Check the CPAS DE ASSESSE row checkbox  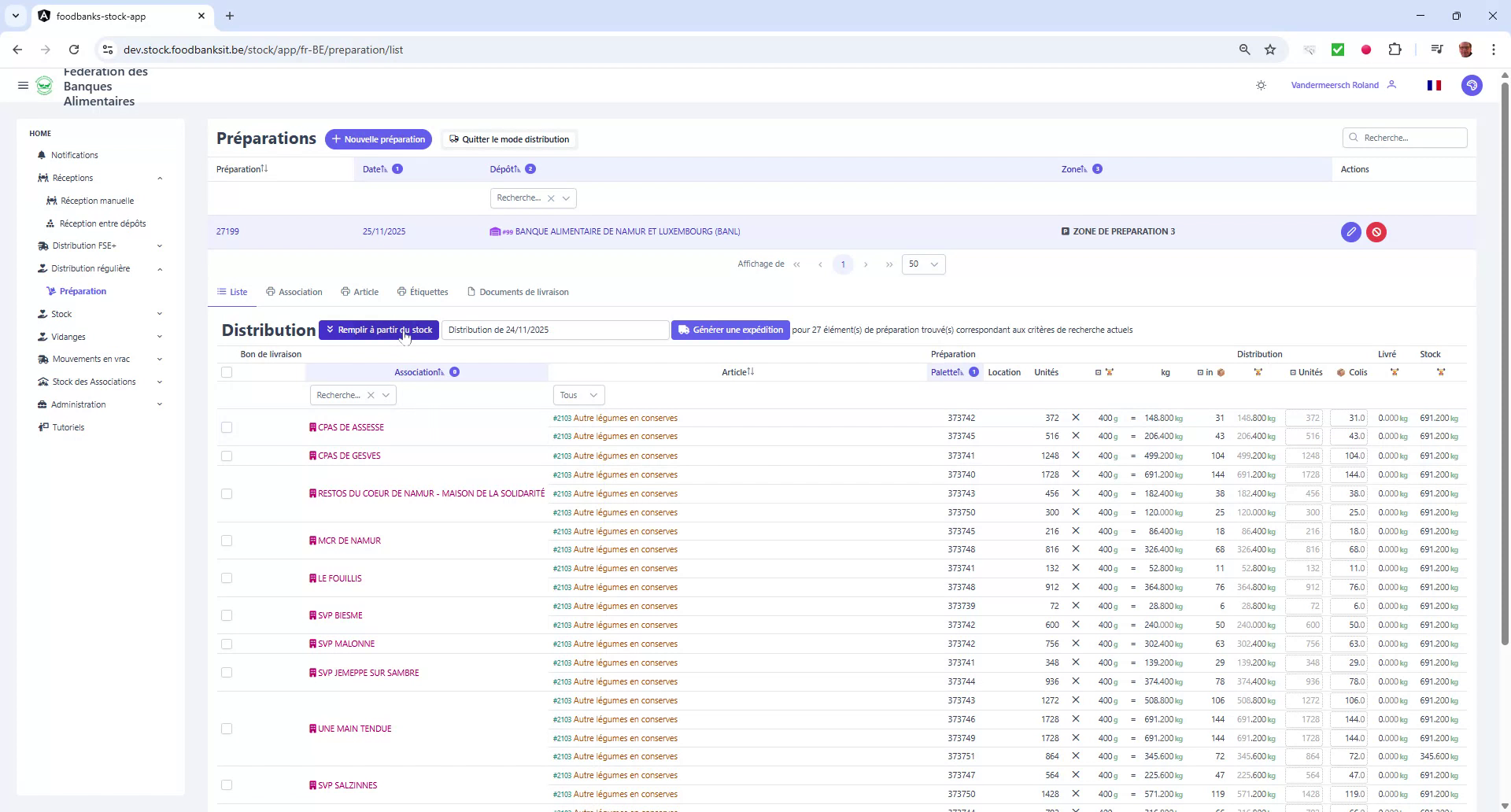pyautogui.click(x=227, y=427)
